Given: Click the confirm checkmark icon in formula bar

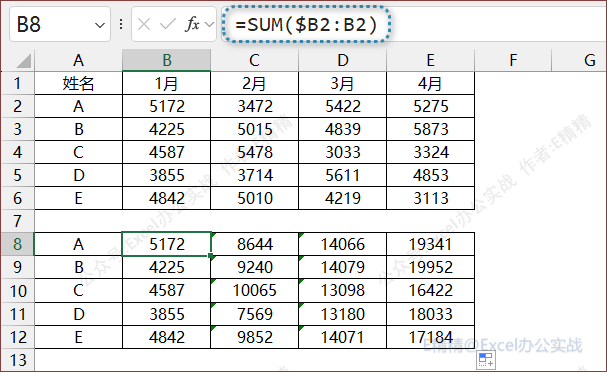Looking at the screenshot, I should 167,25.
